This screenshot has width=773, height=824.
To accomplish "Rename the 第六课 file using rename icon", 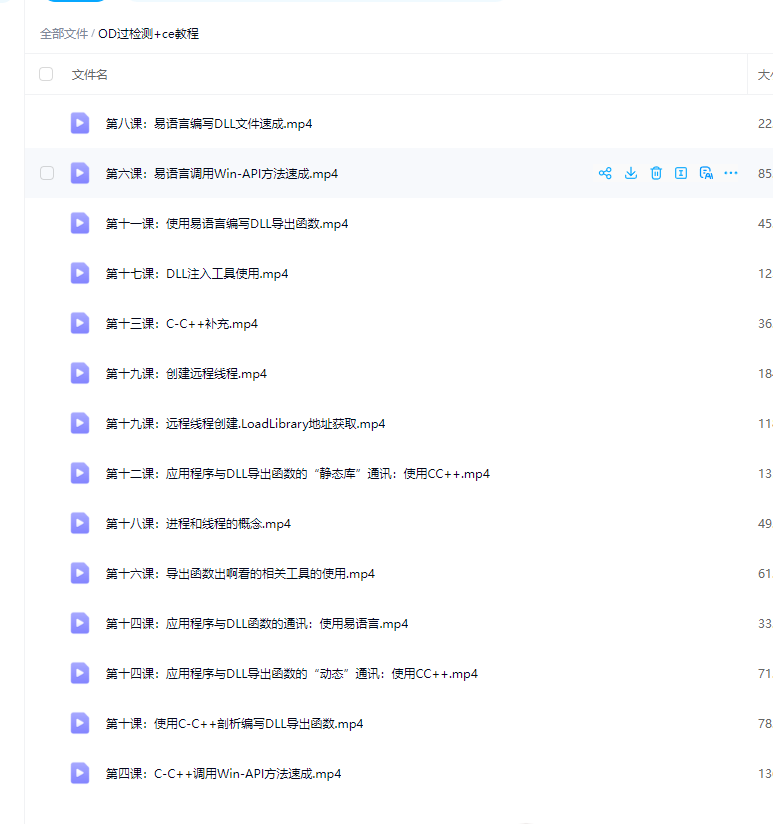I will 681,173.
